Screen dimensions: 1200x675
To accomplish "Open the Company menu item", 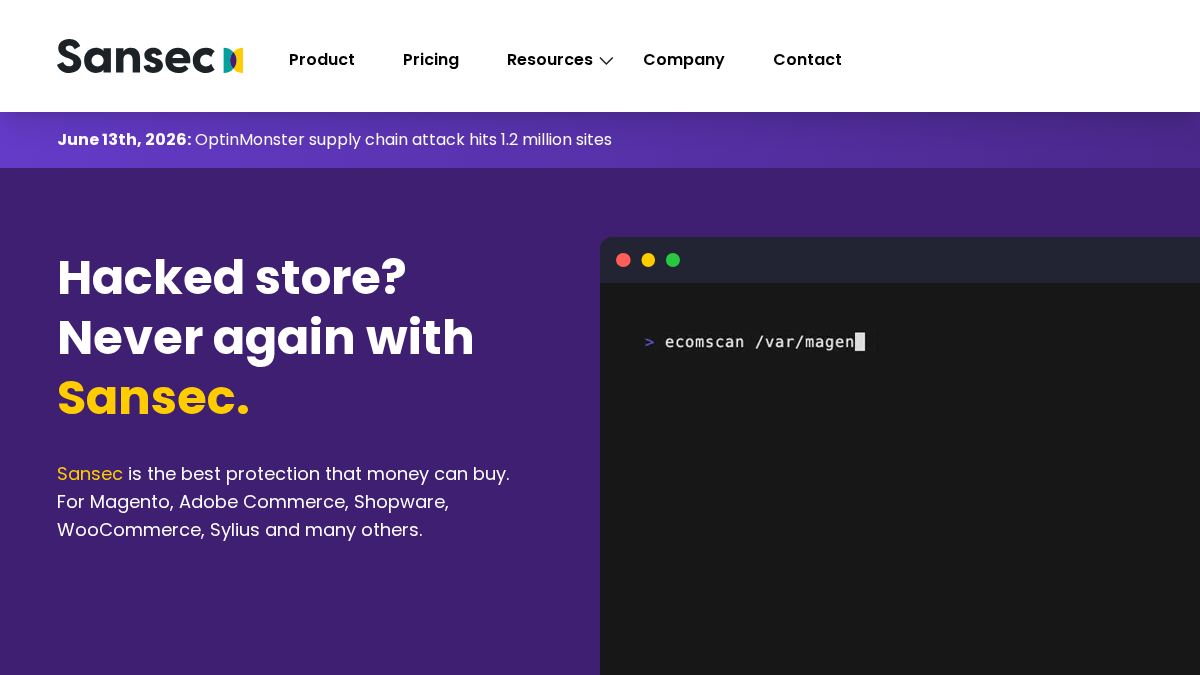I will pyautogui.click(x=684, y=60).
